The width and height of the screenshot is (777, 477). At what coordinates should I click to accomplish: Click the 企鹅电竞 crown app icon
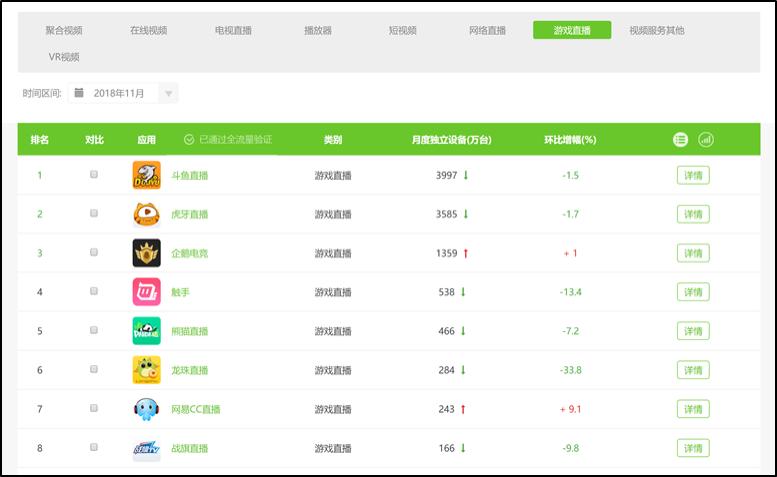coord(146,253)
